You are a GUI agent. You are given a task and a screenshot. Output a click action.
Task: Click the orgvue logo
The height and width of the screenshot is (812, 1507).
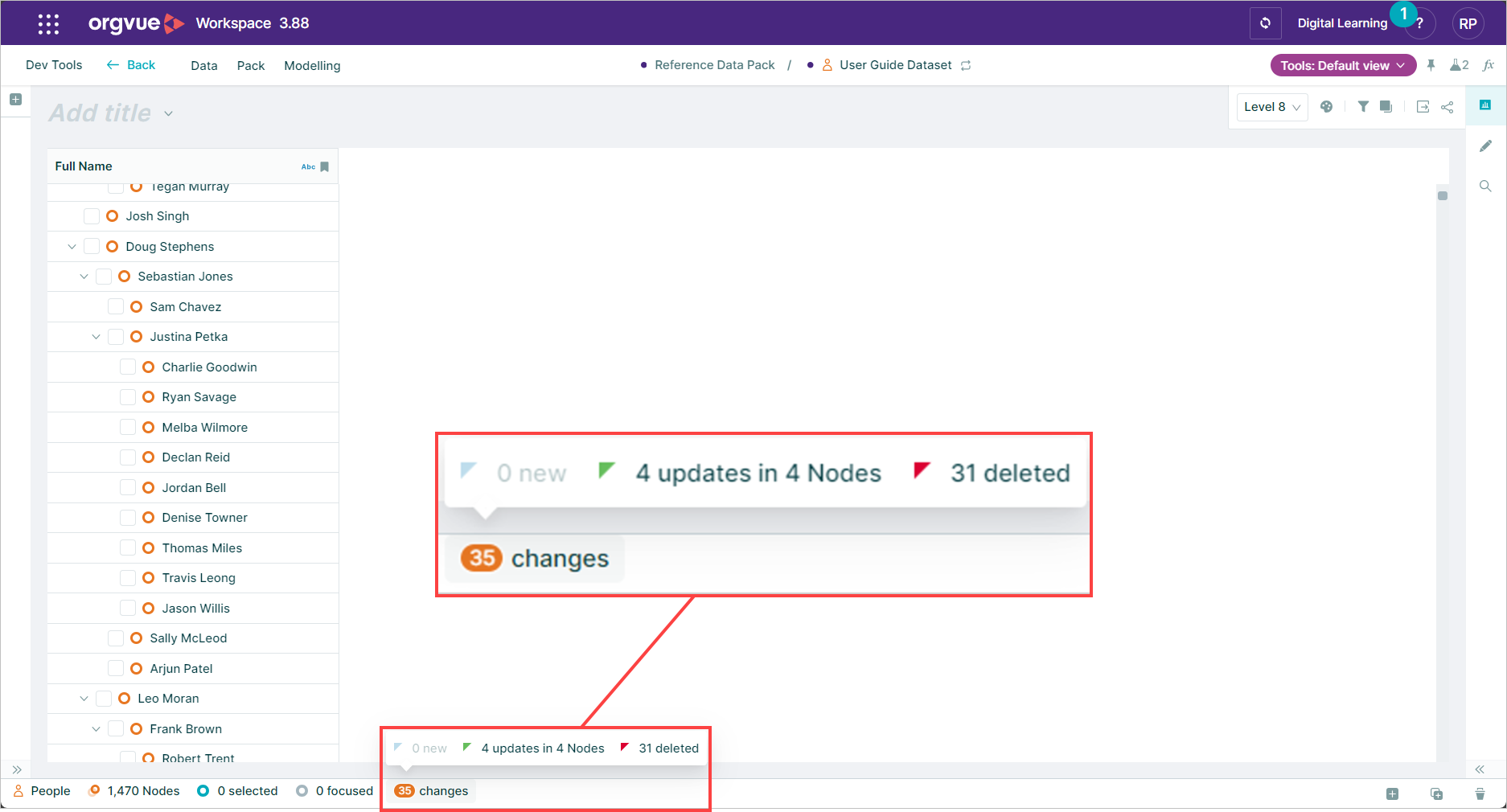click(x=136, y=23)
